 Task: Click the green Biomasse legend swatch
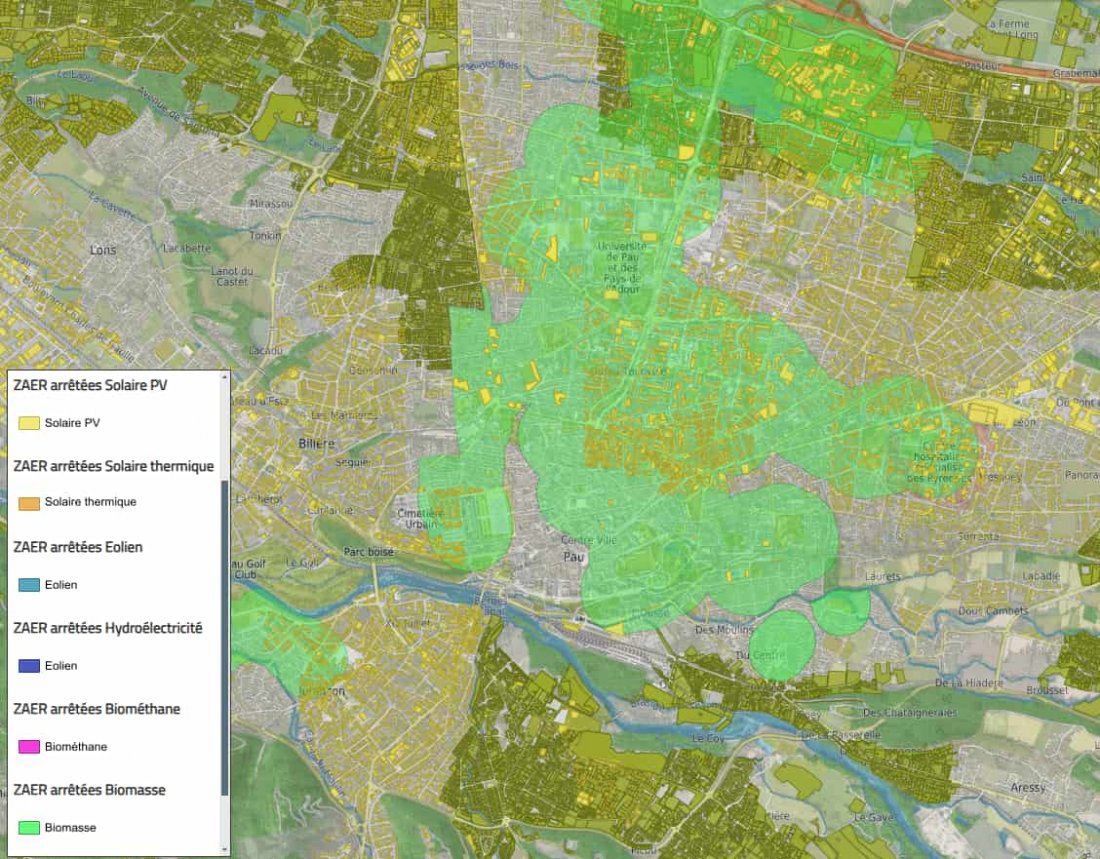[x=29, y=828]
